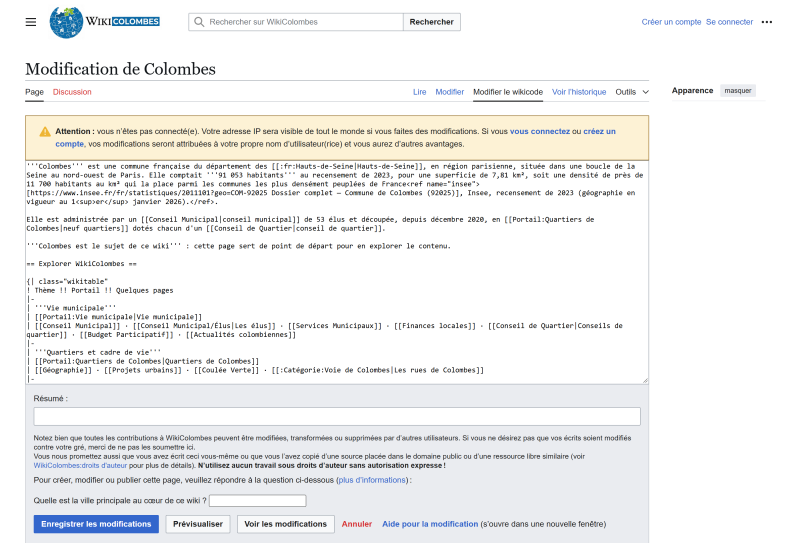Open the three-dot personal tools menu

coord(766,22)
